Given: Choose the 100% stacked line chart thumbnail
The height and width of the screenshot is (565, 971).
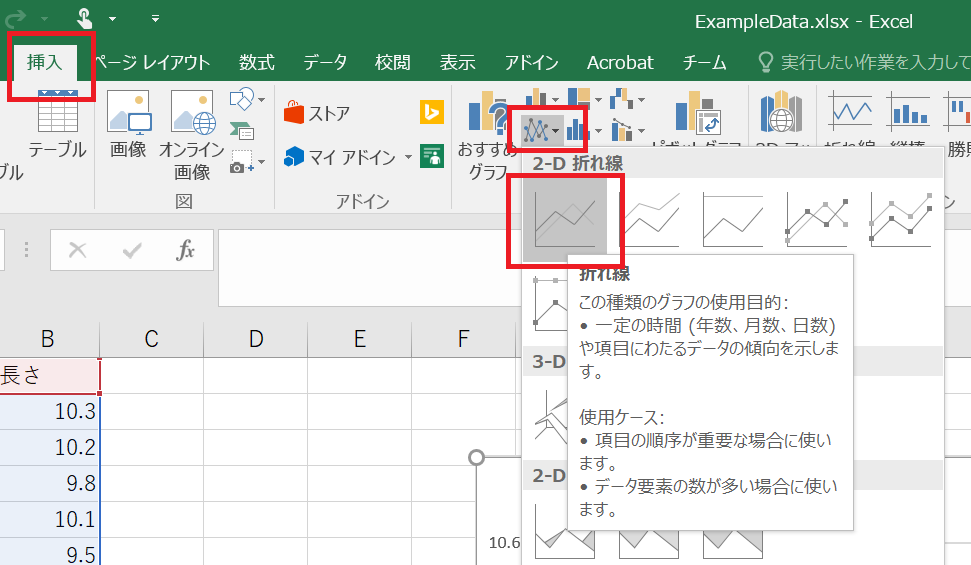Looking at the screenshot, I should pyautogui.click(x=733, y=220).
